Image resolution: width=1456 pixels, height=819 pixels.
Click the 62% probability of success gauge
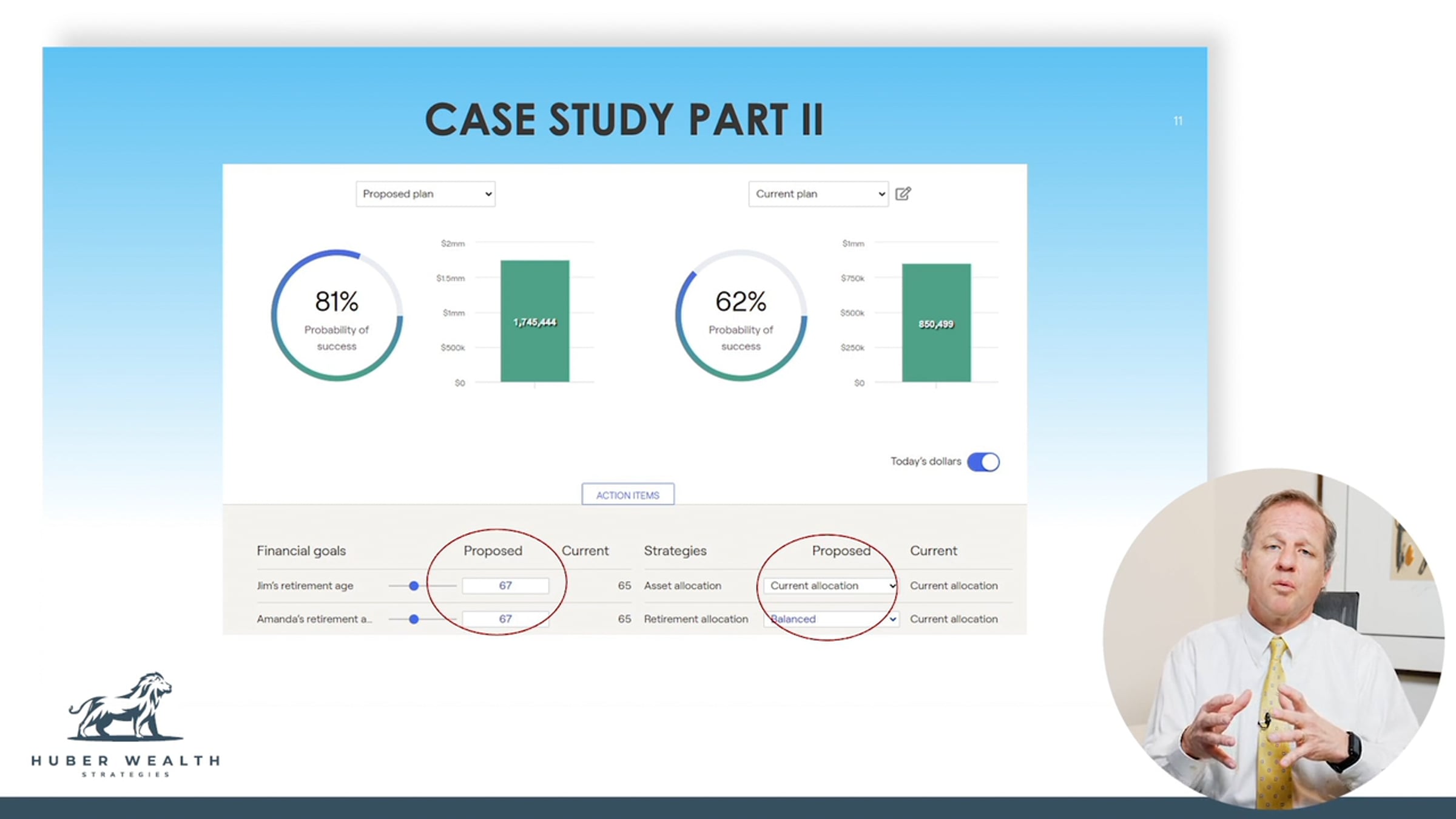[741, 315]
